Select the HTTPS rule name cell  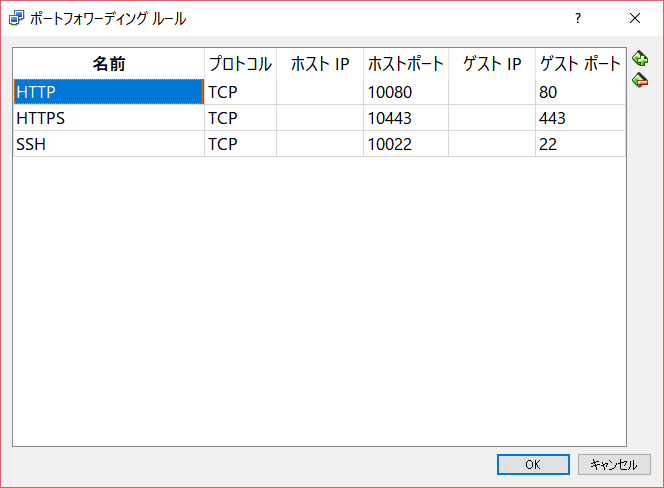(x=109, y=118)
